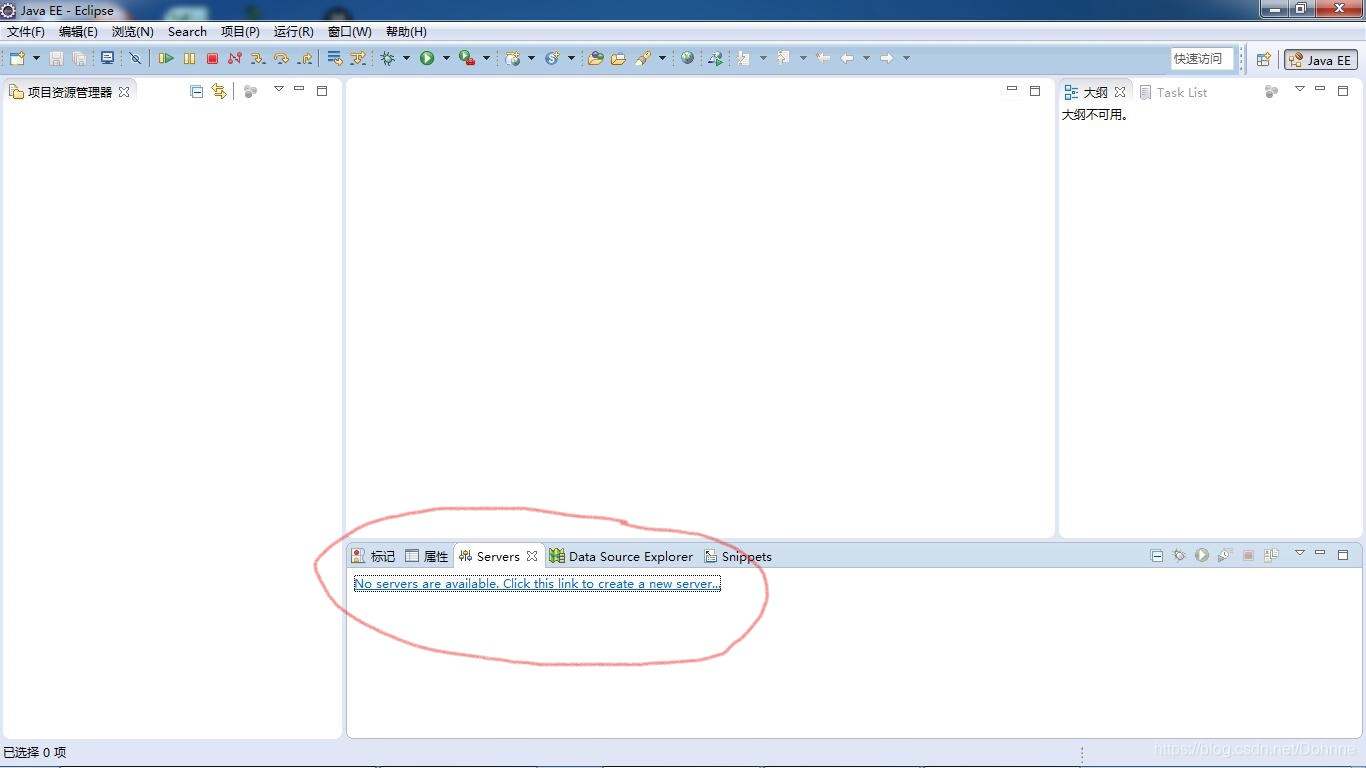Image resolution: width=1366 pixels, height=768 pixels.
Task: Click the Start the server icon
Action: [x=1202, y=555]
